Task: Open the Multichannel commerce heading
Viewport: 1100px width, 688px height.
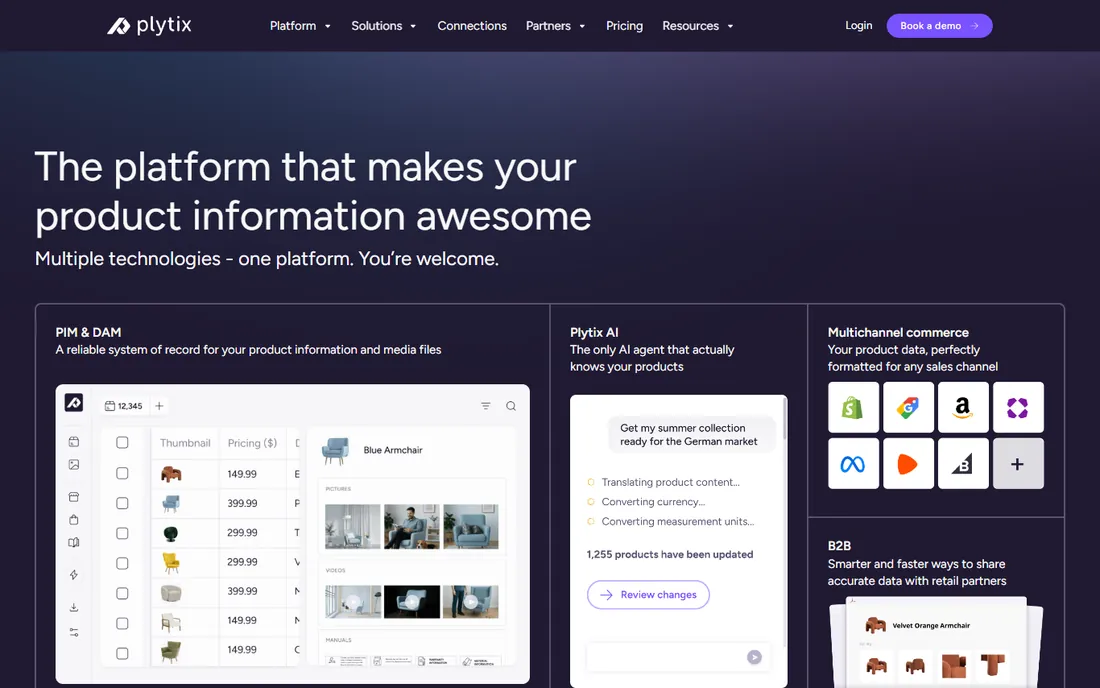Action: 898,332
